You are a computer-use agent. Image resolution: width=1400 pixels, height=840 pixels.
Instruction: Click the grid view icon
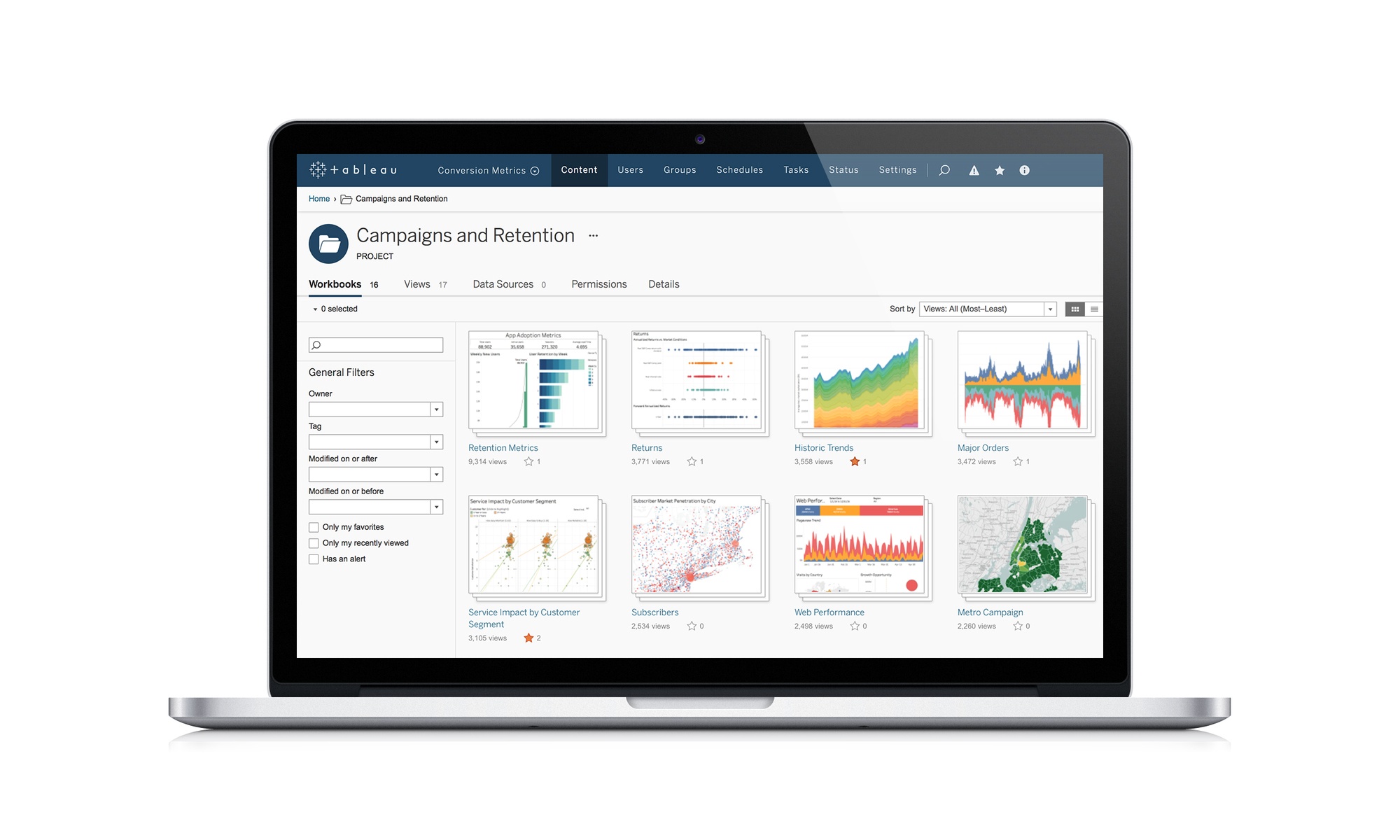coord(1075,308)
